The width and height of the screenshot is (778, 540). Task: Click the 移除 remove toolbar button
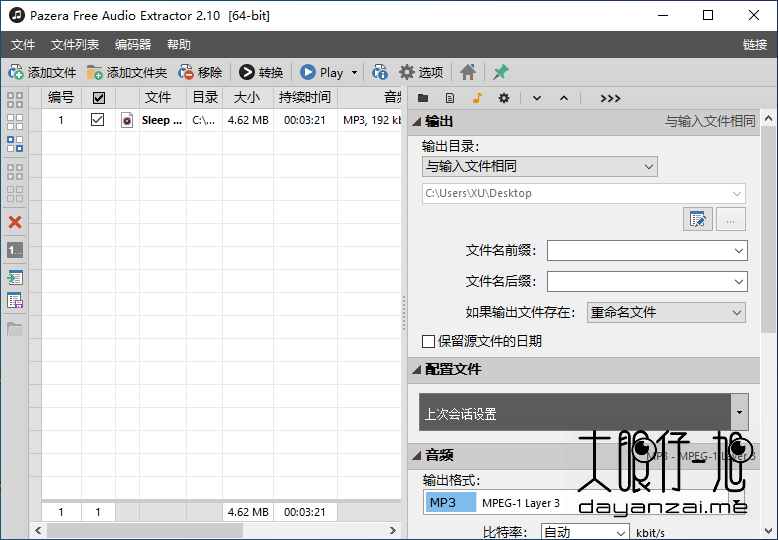pyautogui.click(x=200, y=72)
